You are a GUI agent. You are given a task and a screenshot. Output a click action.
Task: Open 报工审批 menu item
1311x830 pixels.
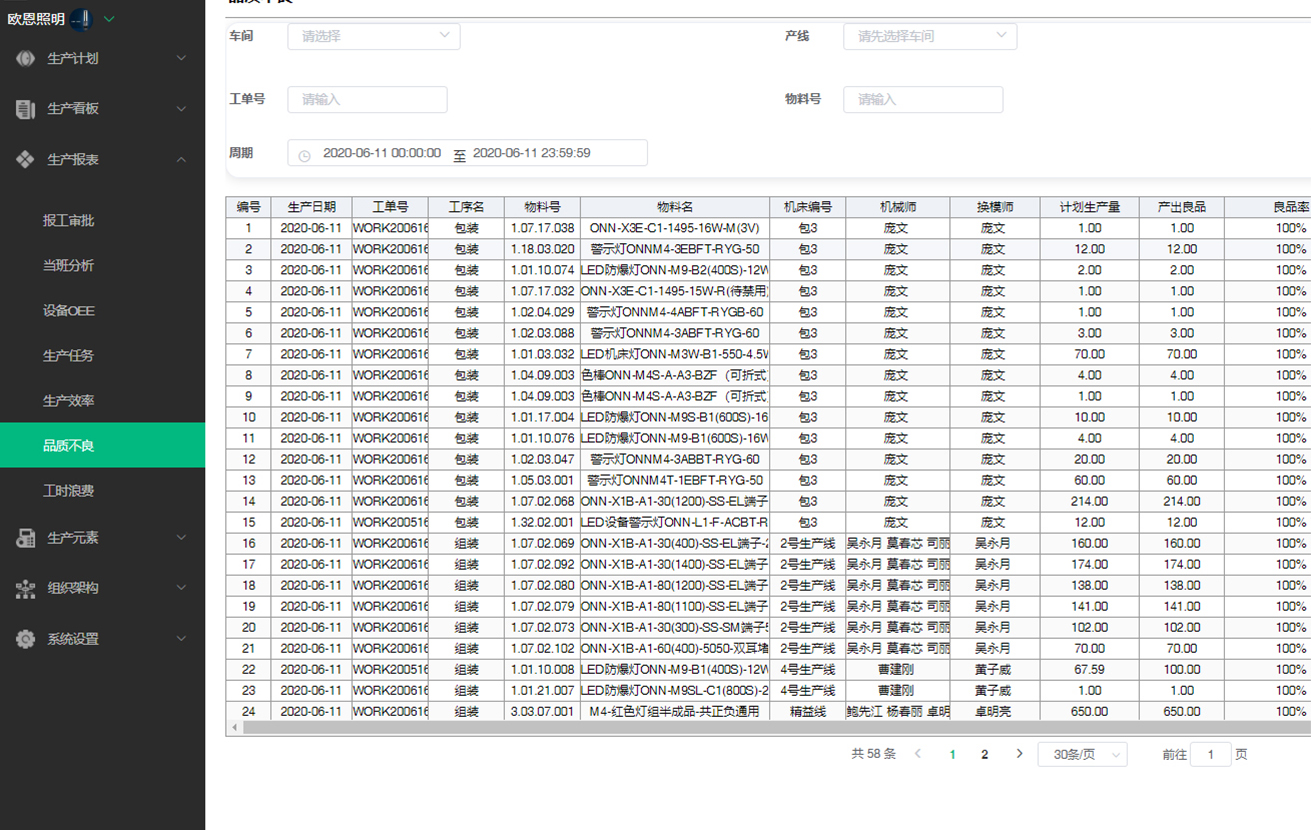click(69, 220)
